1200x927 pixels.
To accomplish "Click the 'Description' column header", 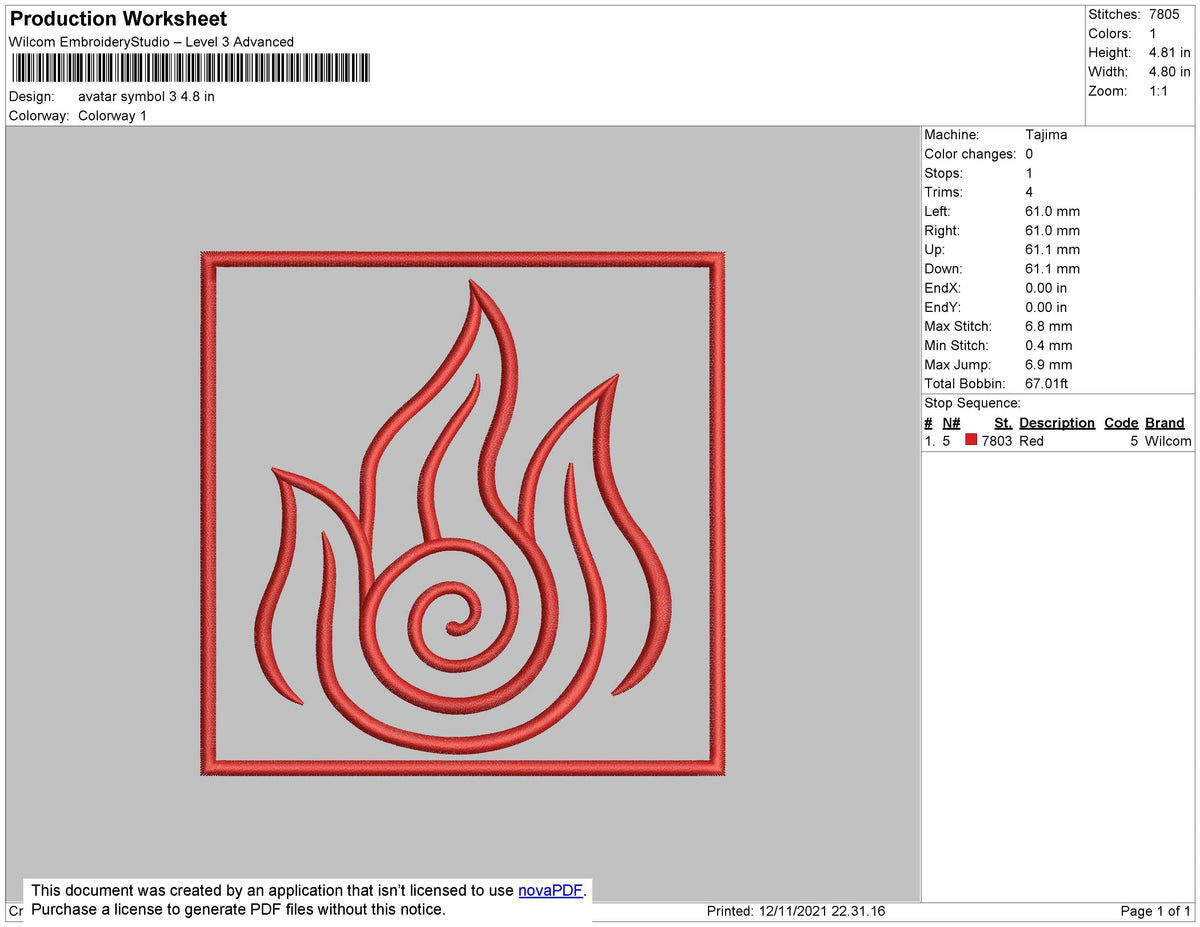I will coord(1057,423).
